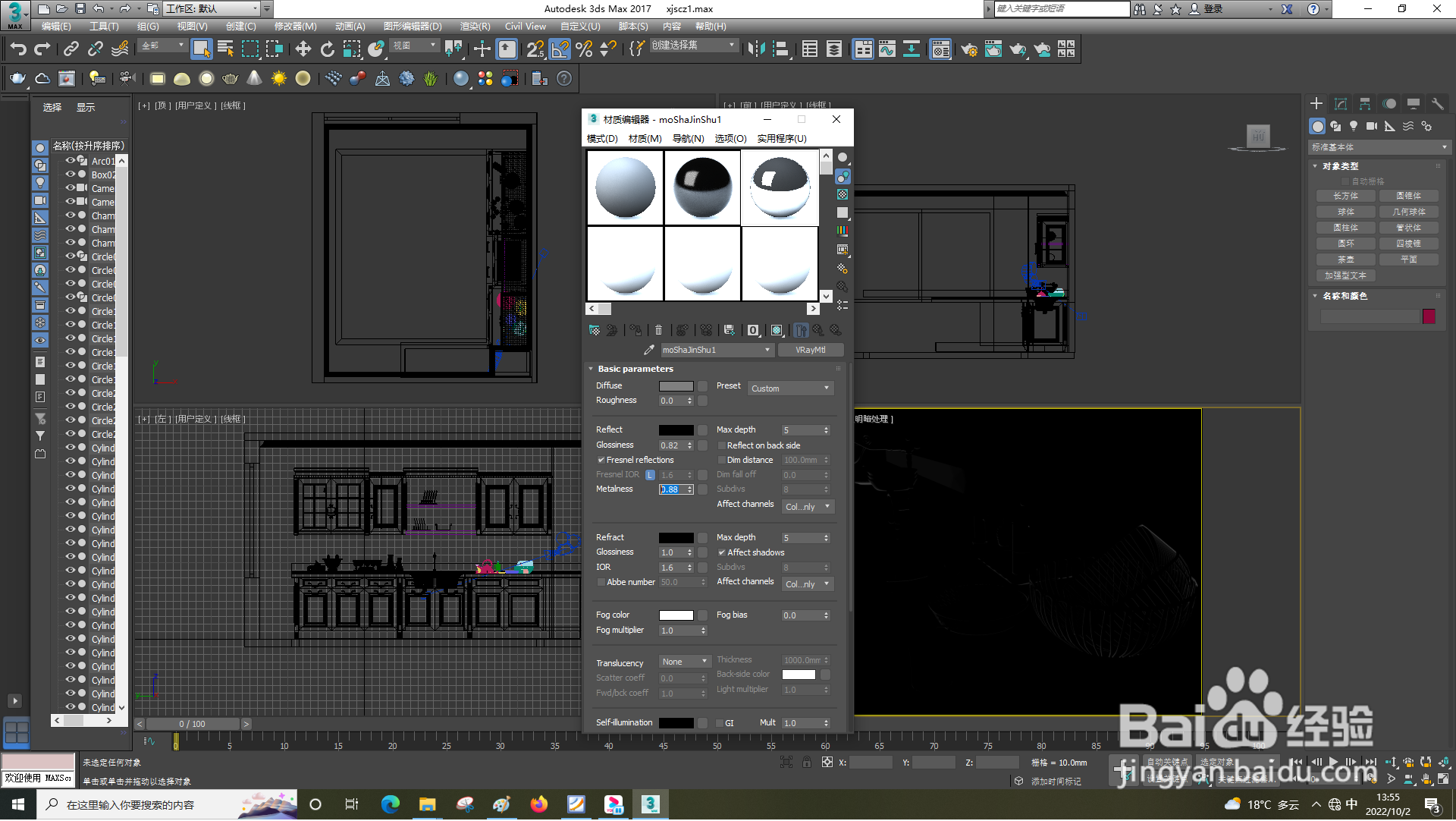Screen dimensions: 1456x821
Task: Open the Translucency None dropdown
Action: point(684,662)
